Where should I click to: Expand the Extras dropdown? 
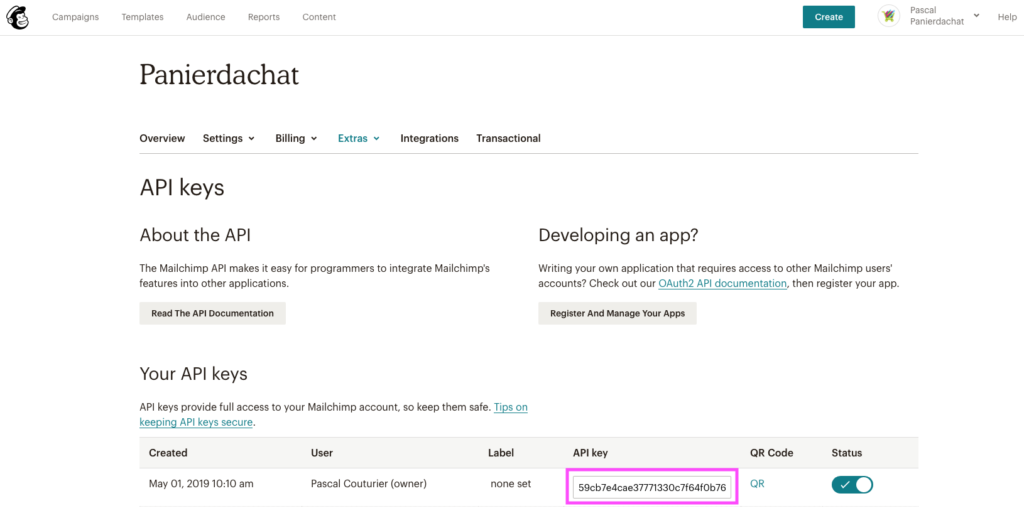click(359, 138)
